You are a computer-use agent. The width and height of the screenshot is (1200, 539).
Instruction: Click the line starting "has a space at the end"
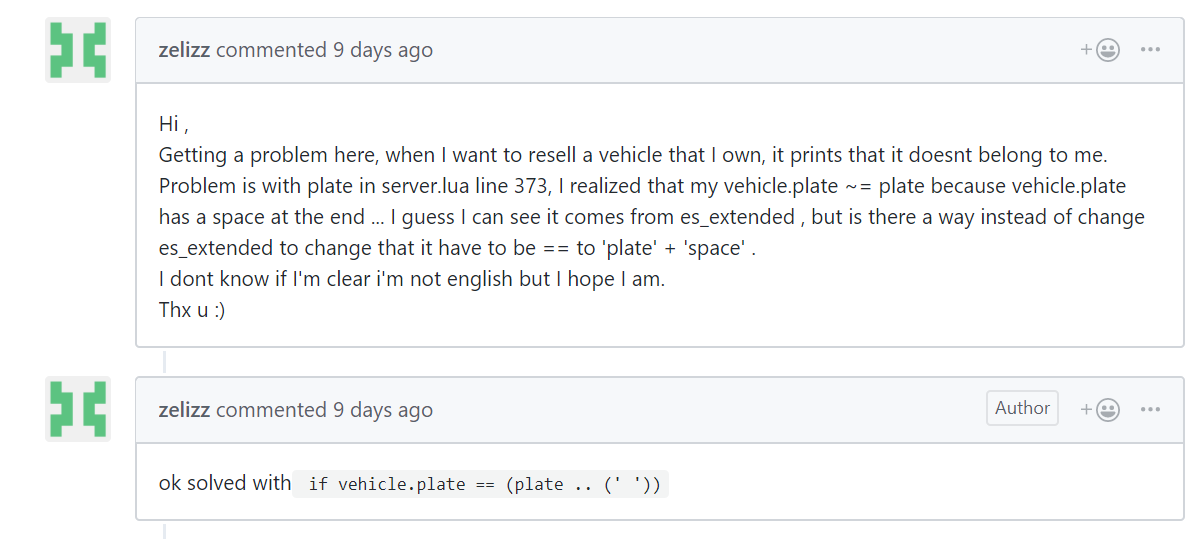[651, 218]
